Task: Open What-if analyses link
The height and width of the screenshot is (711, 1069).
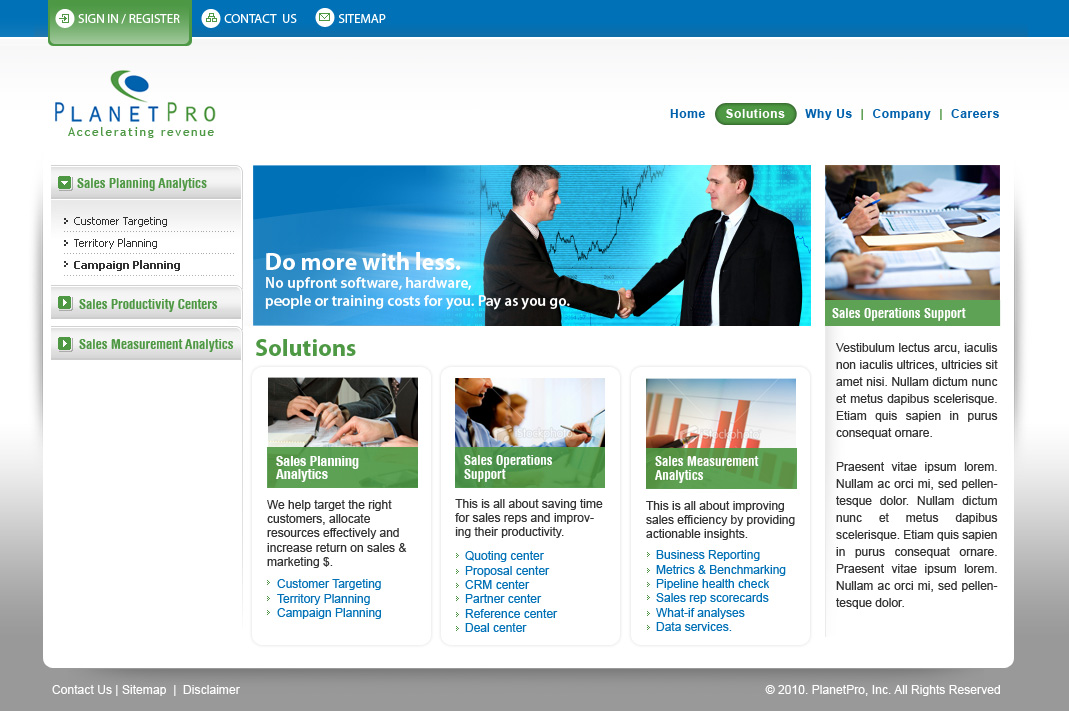Action: pos(700,613)
